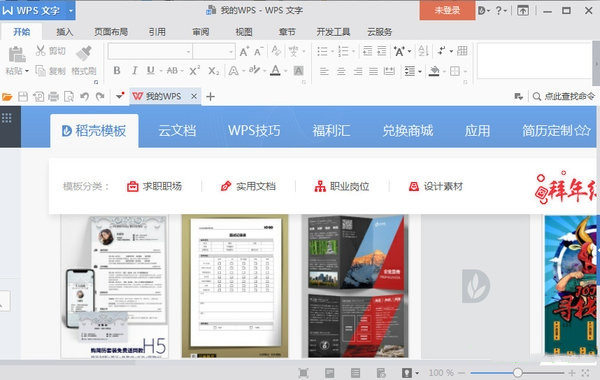Click the decrease indent icon
Viewport: 600px width, 380px height.
[x=367, y=51]
